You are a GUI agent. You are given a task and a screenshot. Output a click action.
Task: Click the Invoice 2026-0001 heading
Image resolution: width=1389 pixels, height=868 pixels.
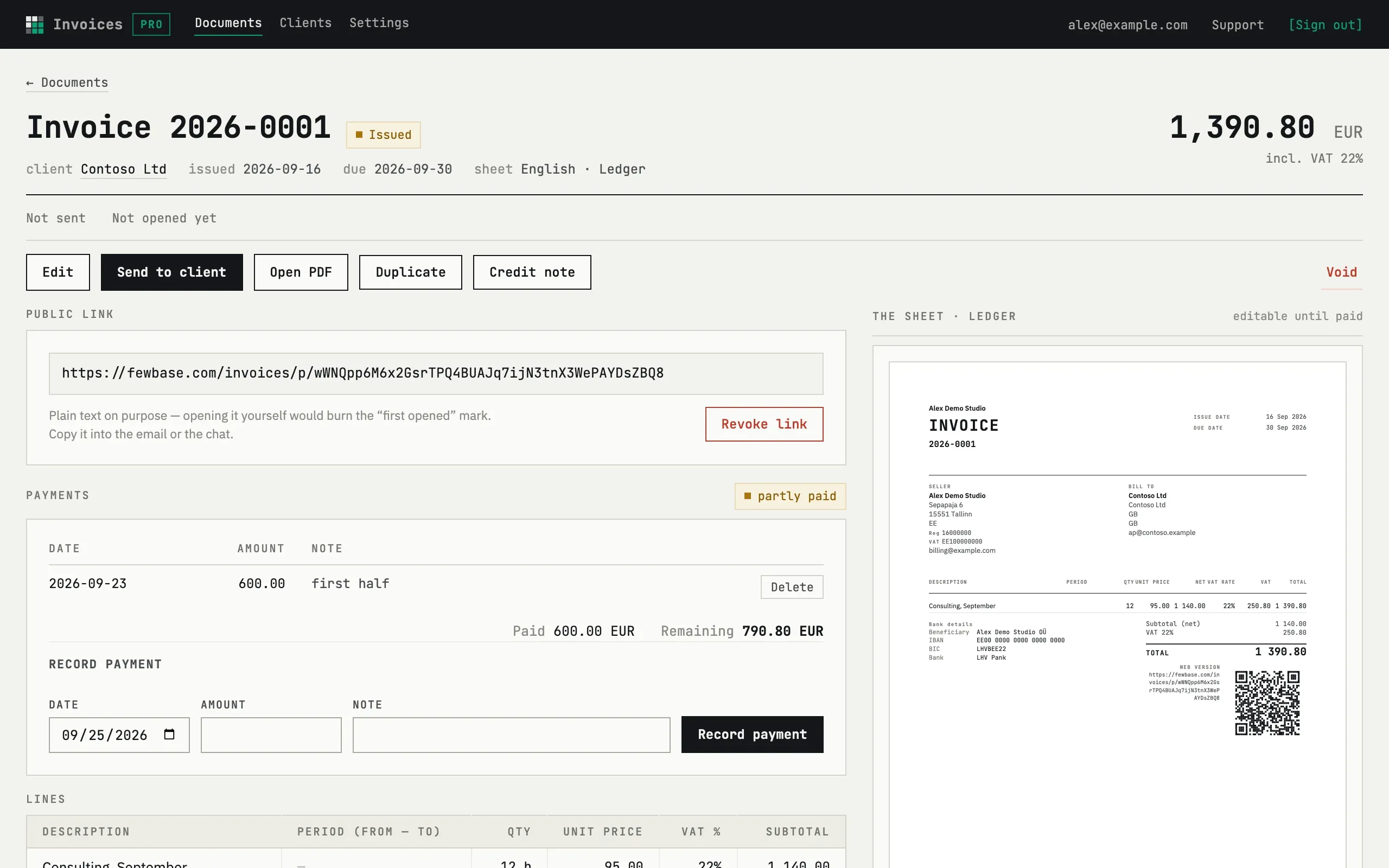pyautogui.click(x=179, y=127)
